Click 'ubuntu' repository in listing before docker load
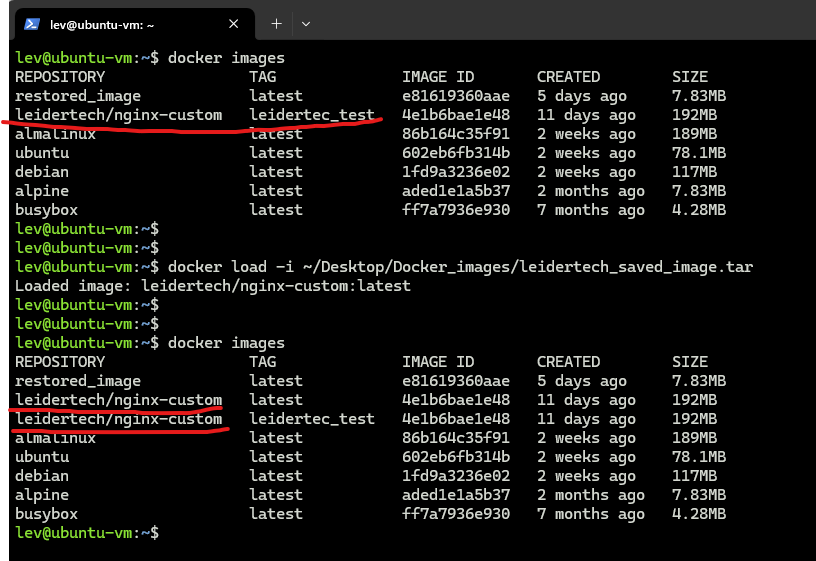816x561 pixels. pos(42,153)
